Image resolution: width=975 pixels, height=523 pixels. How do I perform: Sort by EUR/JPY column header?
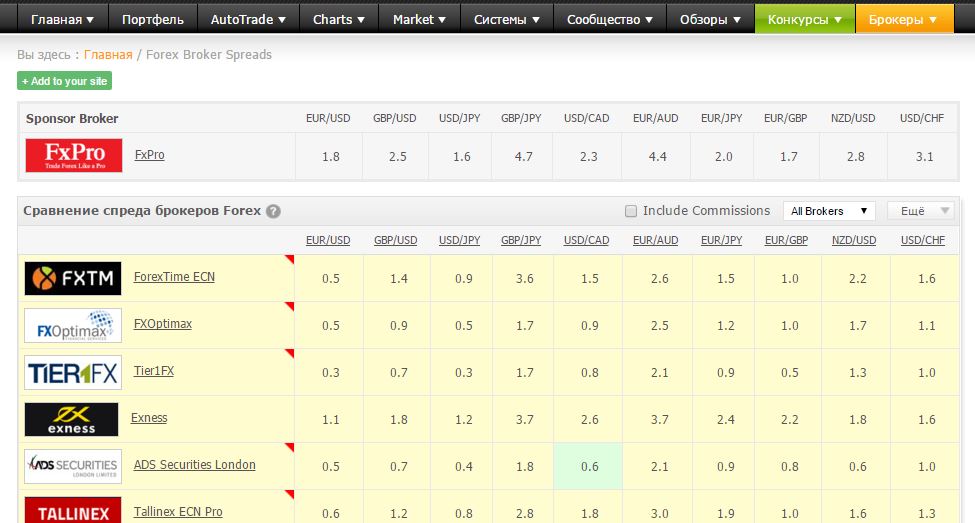tap(721, 241)
